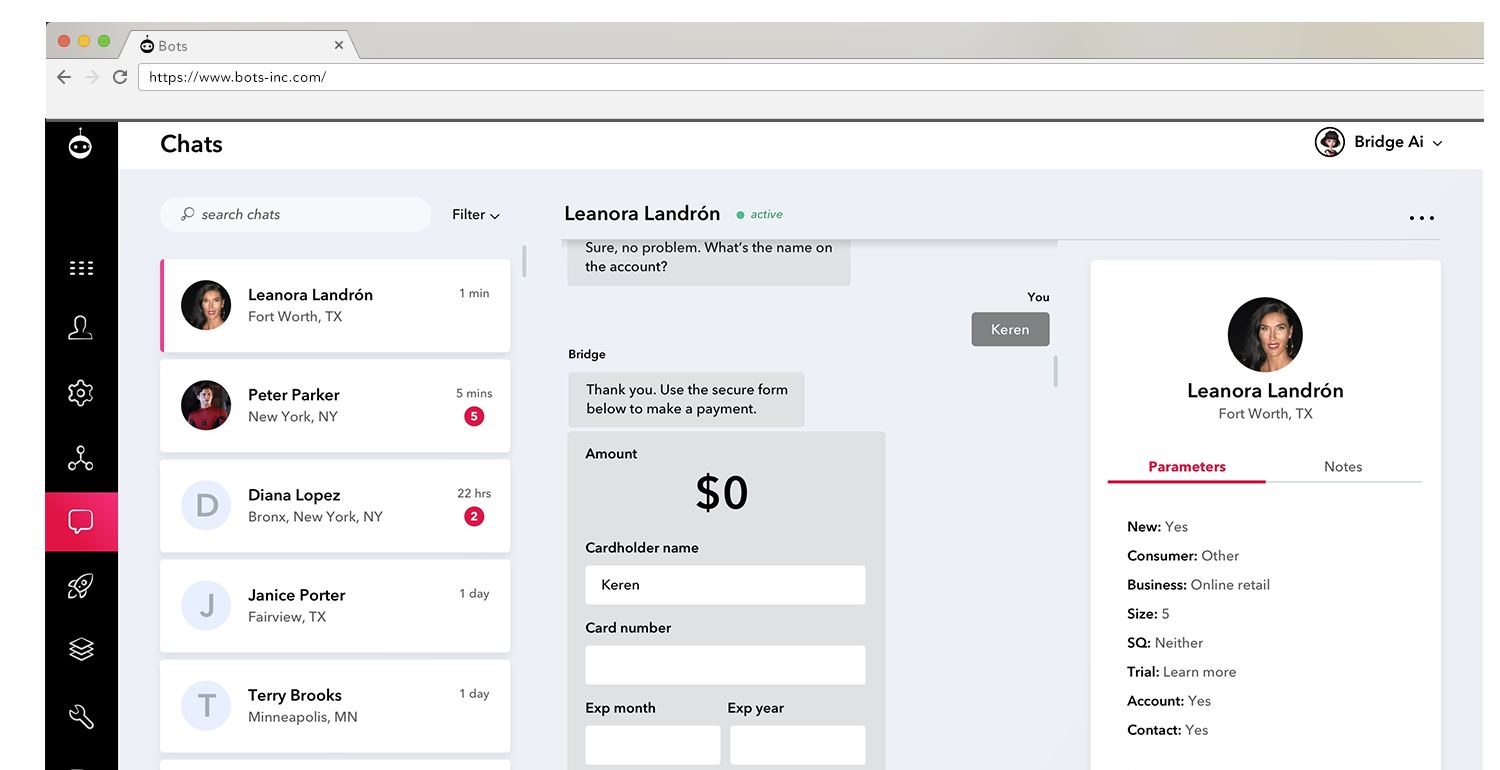
Task: Open the layers stack icon in sidebar
Action: 81,649
